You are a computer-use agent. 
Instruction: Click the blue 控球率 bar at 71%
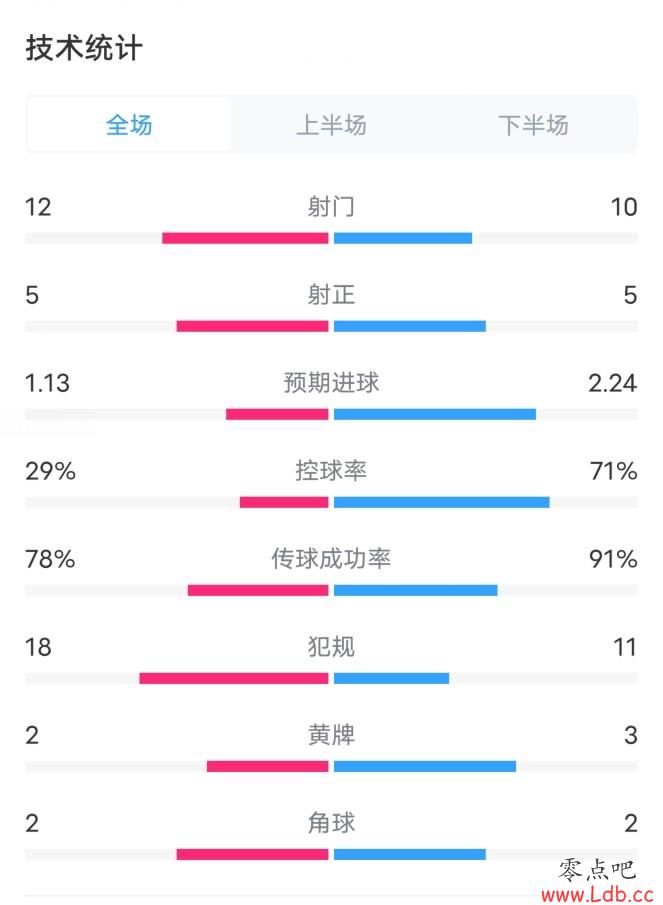[x=442, y=502]
